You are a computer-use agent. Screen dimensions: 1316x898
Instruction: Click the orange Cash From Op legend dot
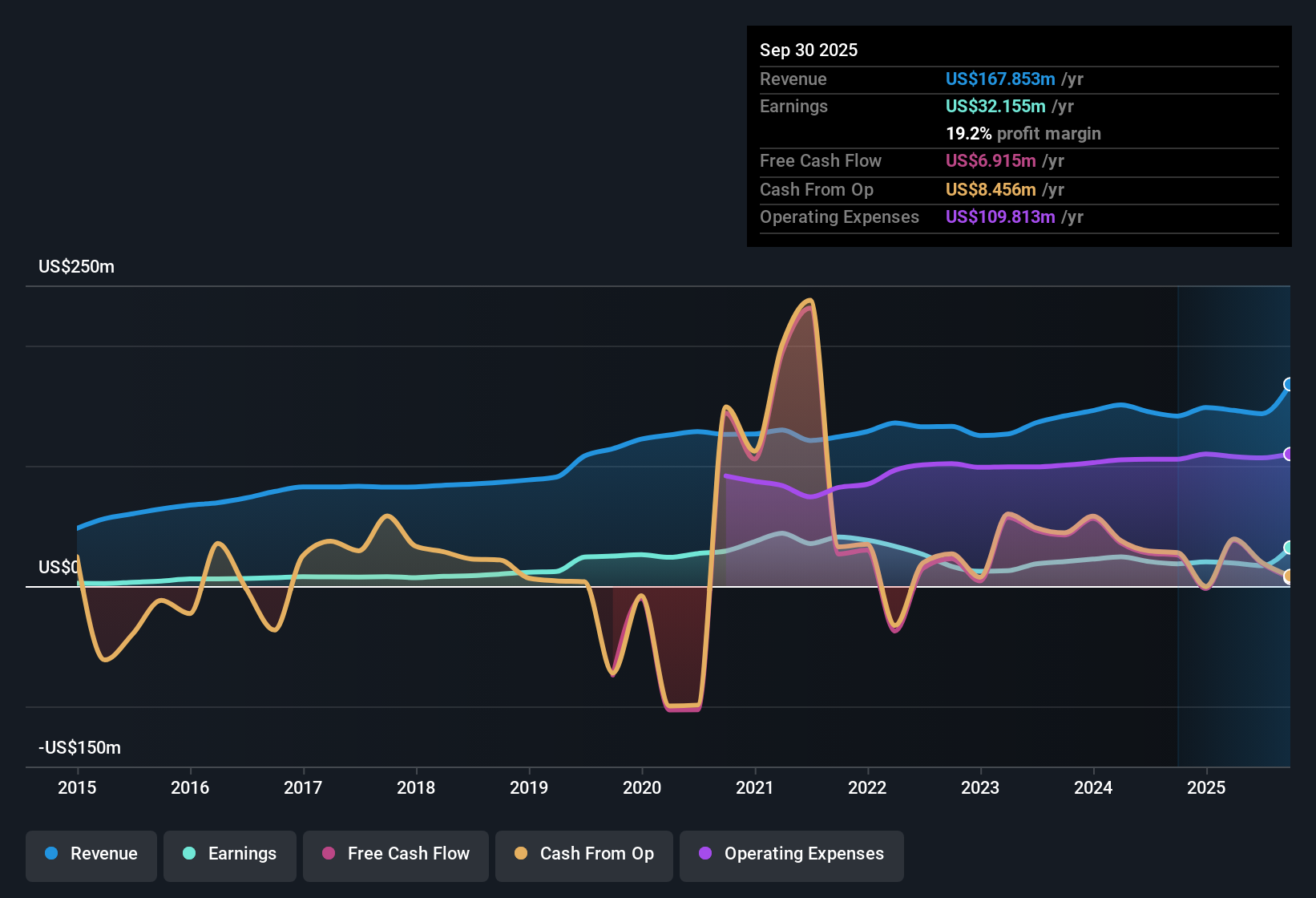pyautogui.click(x=519, y=854)
